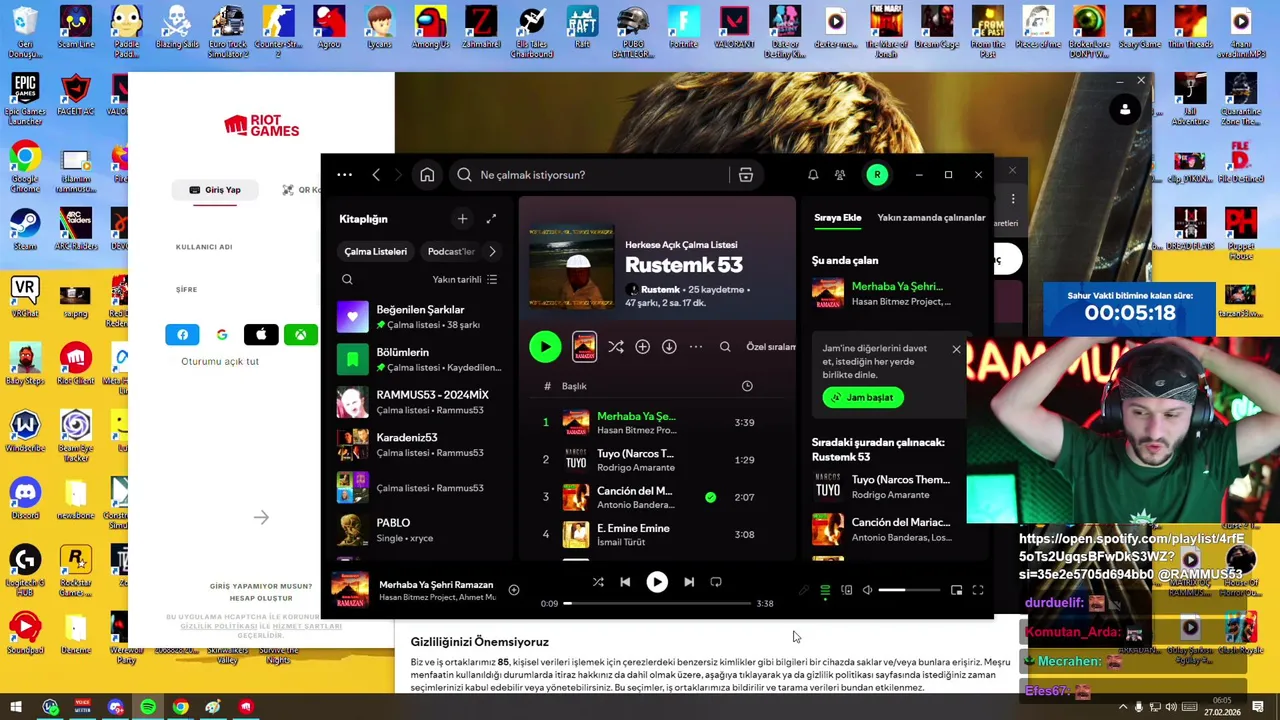Open the Spotify profile avatar menu

pos(877,175)
